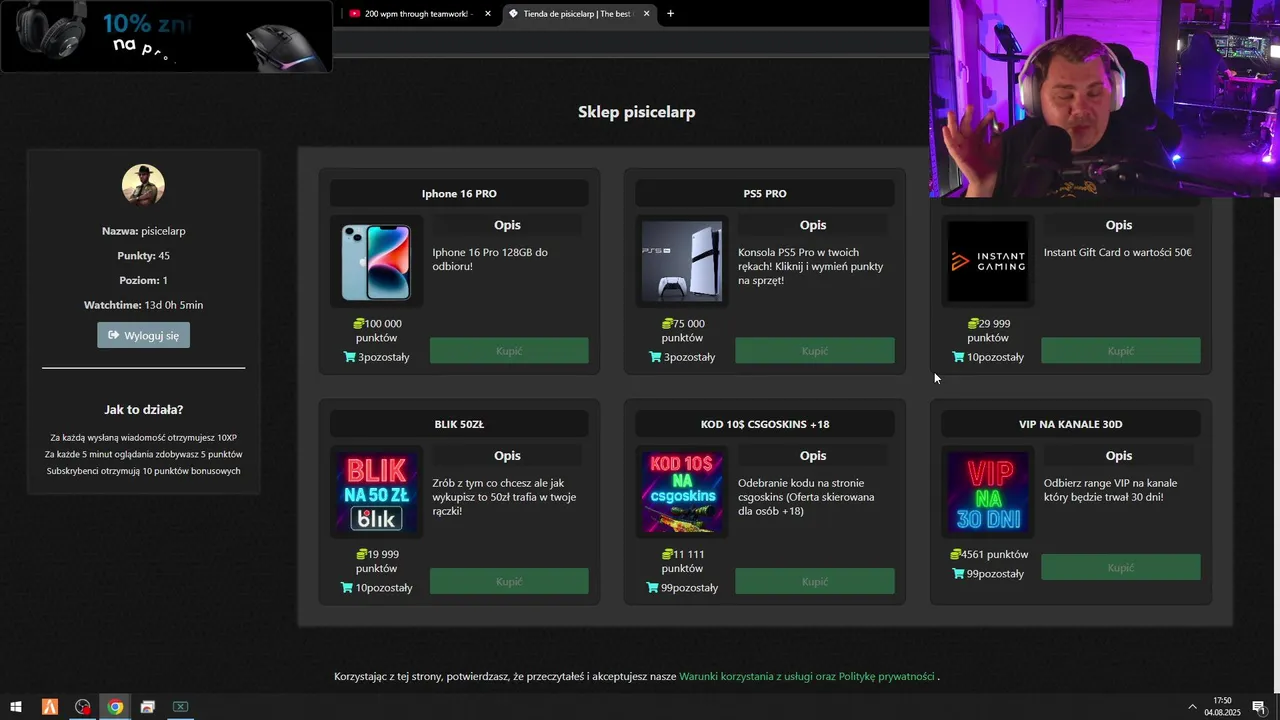Click the cart icon on PS5 PRO card
1280x720 pixels.
click(x=655, y=357)
